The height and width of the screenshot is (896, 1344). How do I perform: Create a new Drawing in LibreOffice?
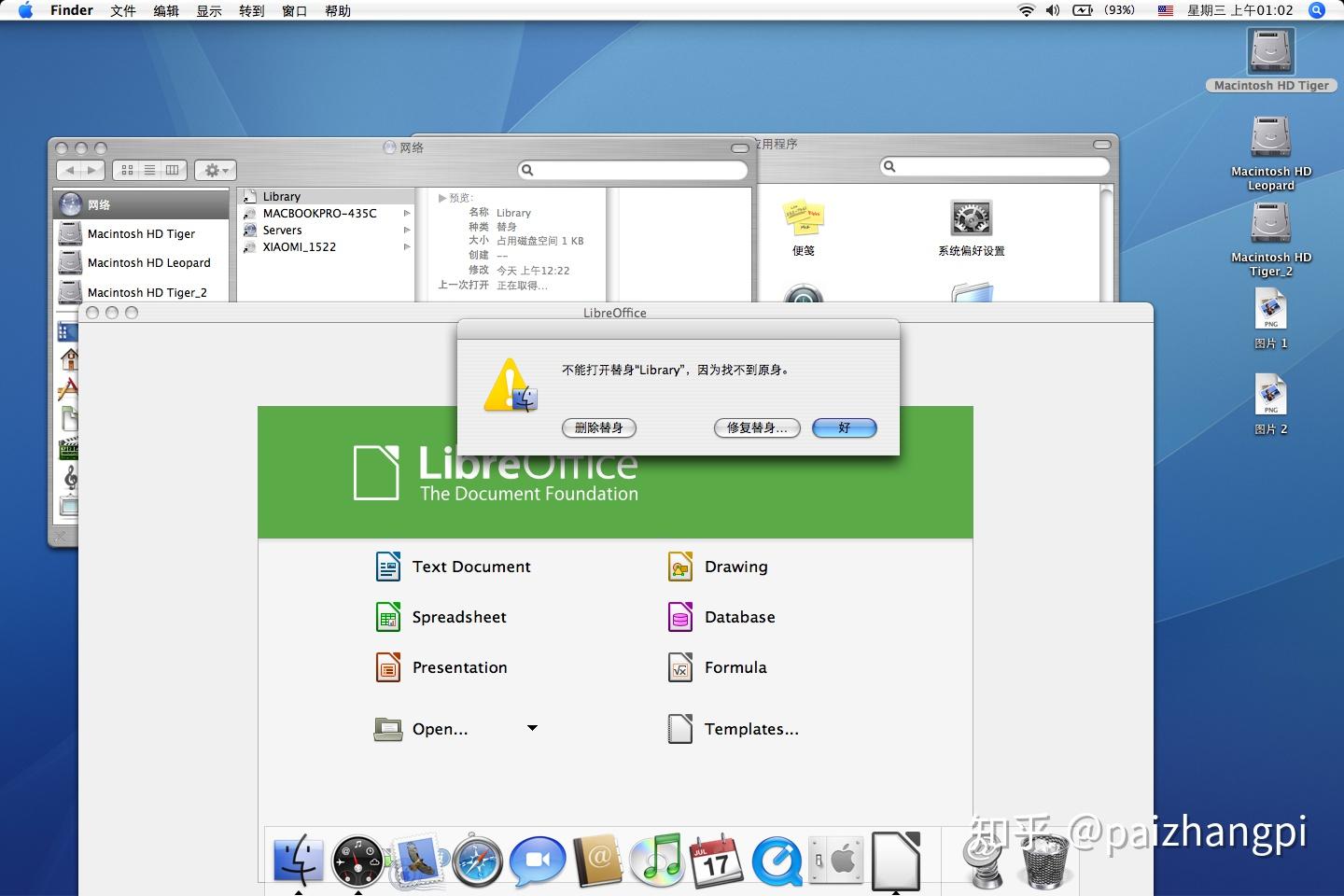click(718, 567)
